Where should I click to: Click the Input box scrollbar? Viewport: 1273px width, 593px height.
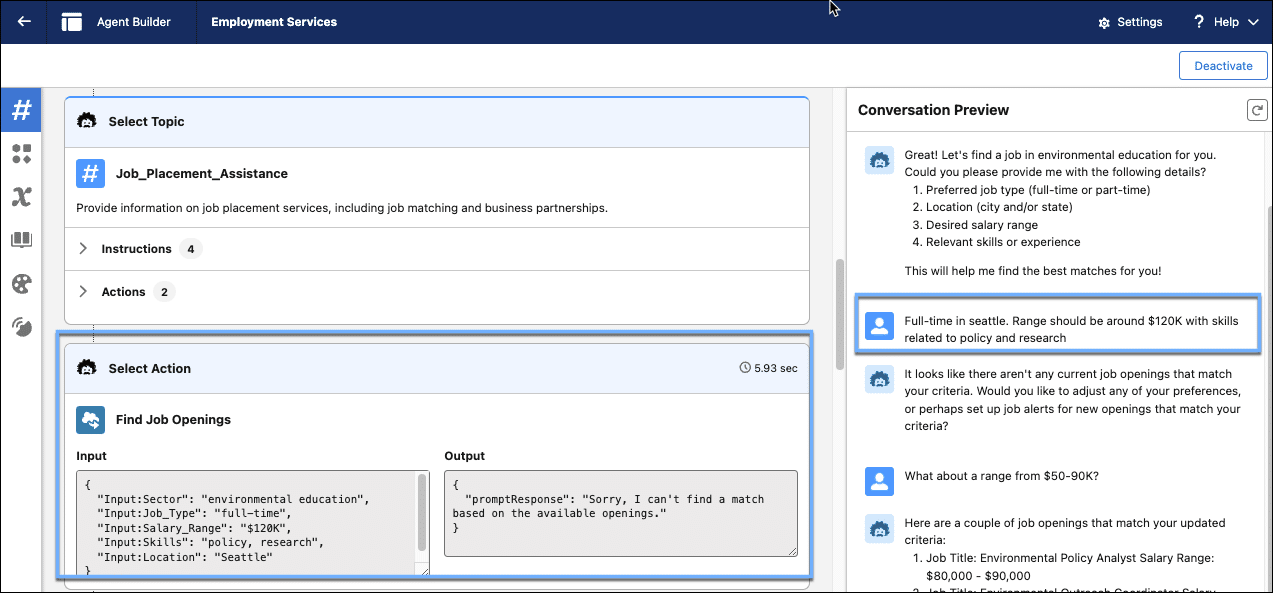(x=422, y=514)
